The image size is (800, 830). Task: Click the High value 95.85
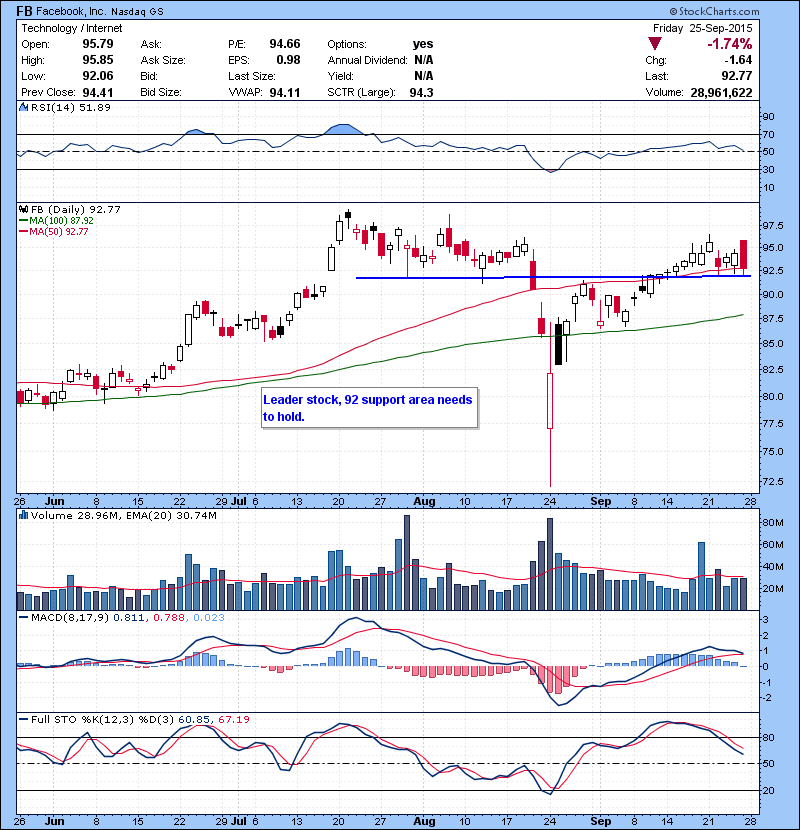97,60
